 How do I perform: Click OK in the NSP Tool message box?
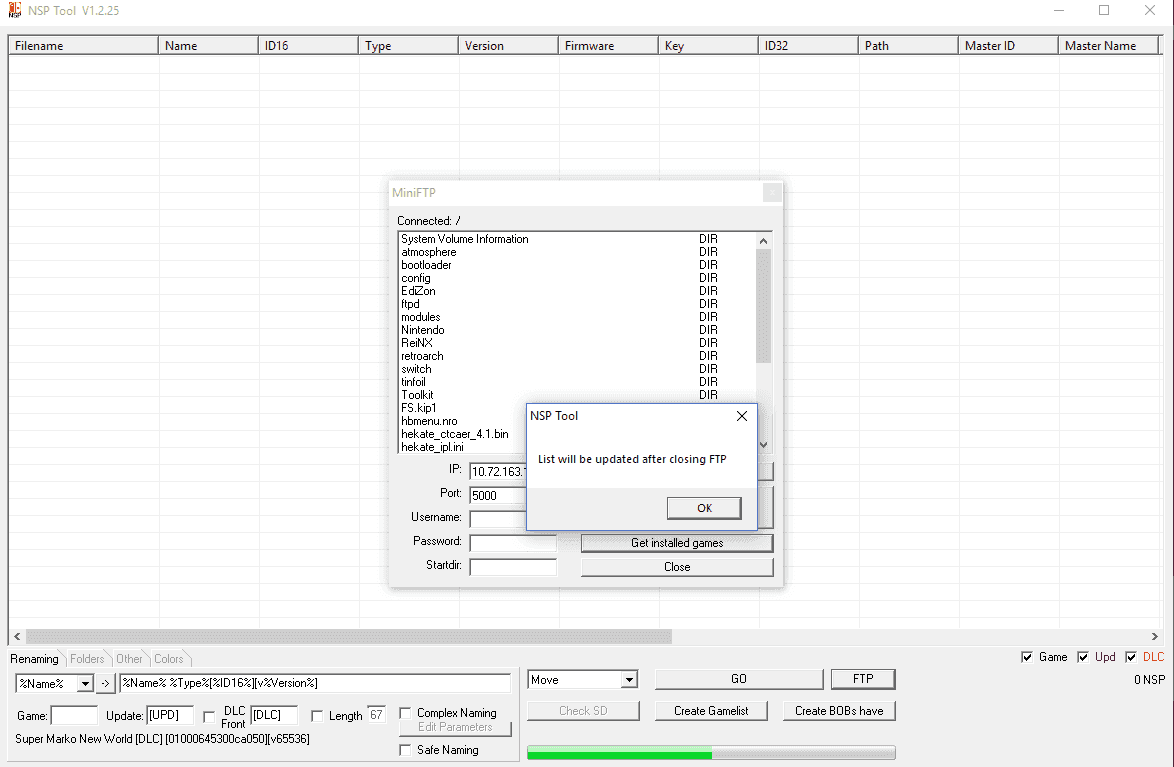[704, 508]
